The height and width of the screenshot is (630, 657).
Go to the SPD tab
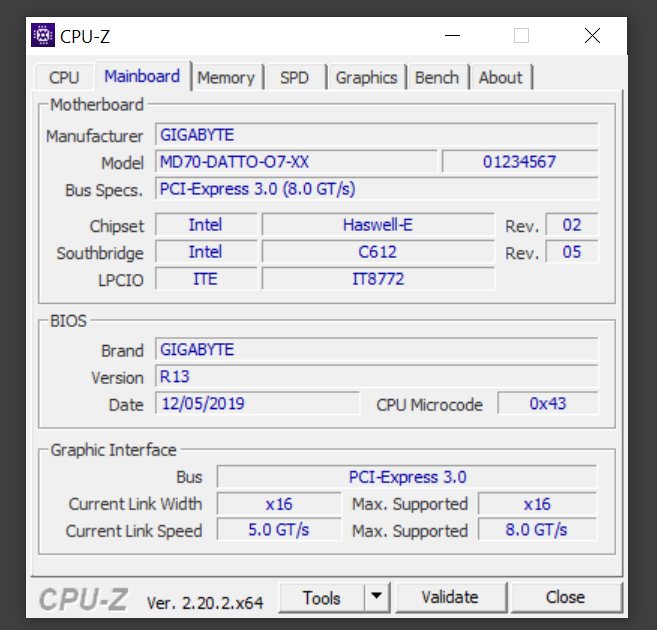tap(295, 77)
